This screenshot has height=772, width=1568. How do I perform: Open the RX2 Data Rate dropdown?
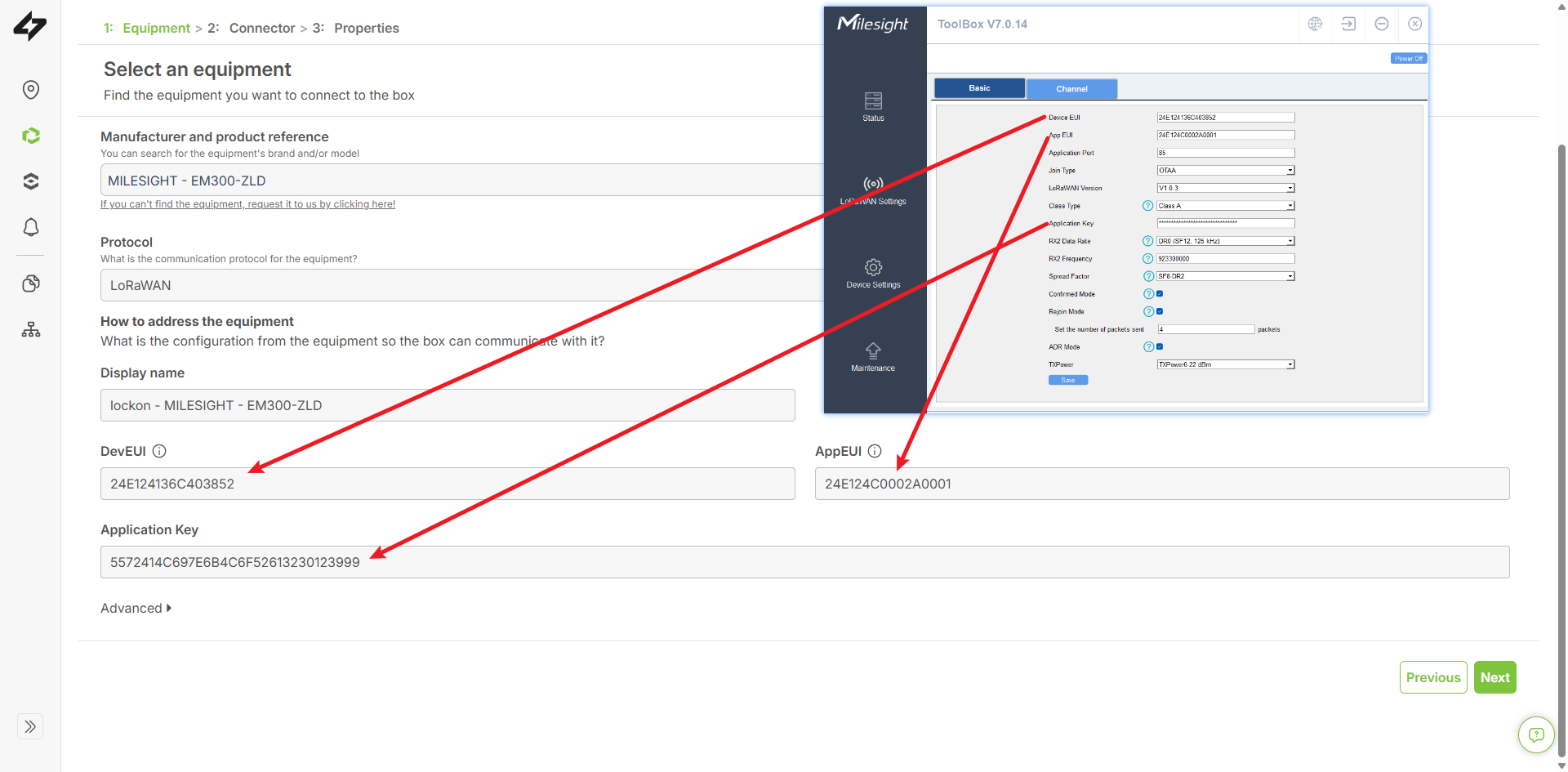(1226, 241)
